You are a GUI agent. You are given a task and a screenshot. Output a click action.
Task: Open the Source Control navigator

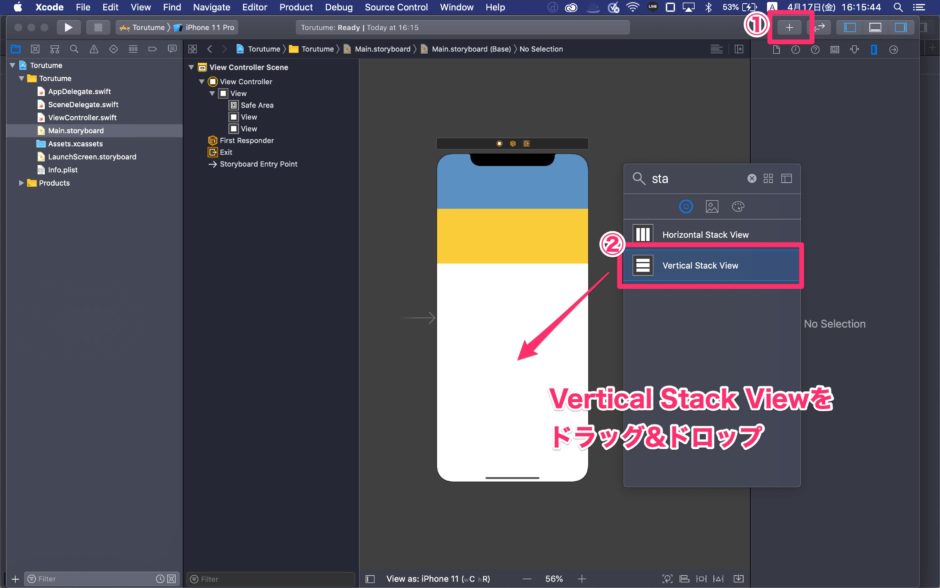tap(34, 48)
